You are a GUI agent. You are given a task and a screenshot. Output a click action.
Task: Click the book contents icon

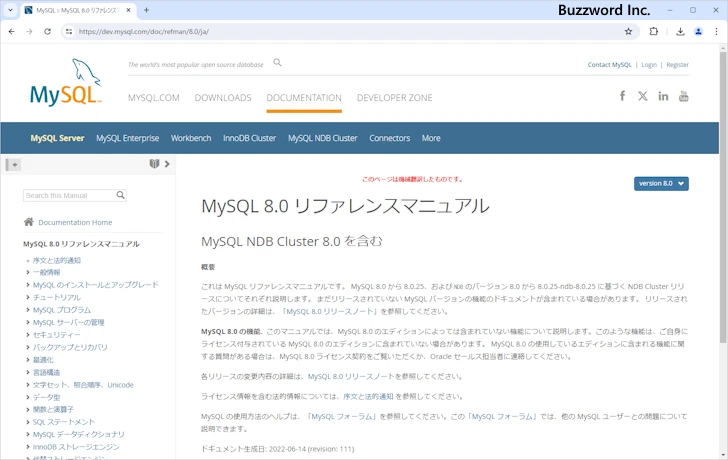point(154,163)
